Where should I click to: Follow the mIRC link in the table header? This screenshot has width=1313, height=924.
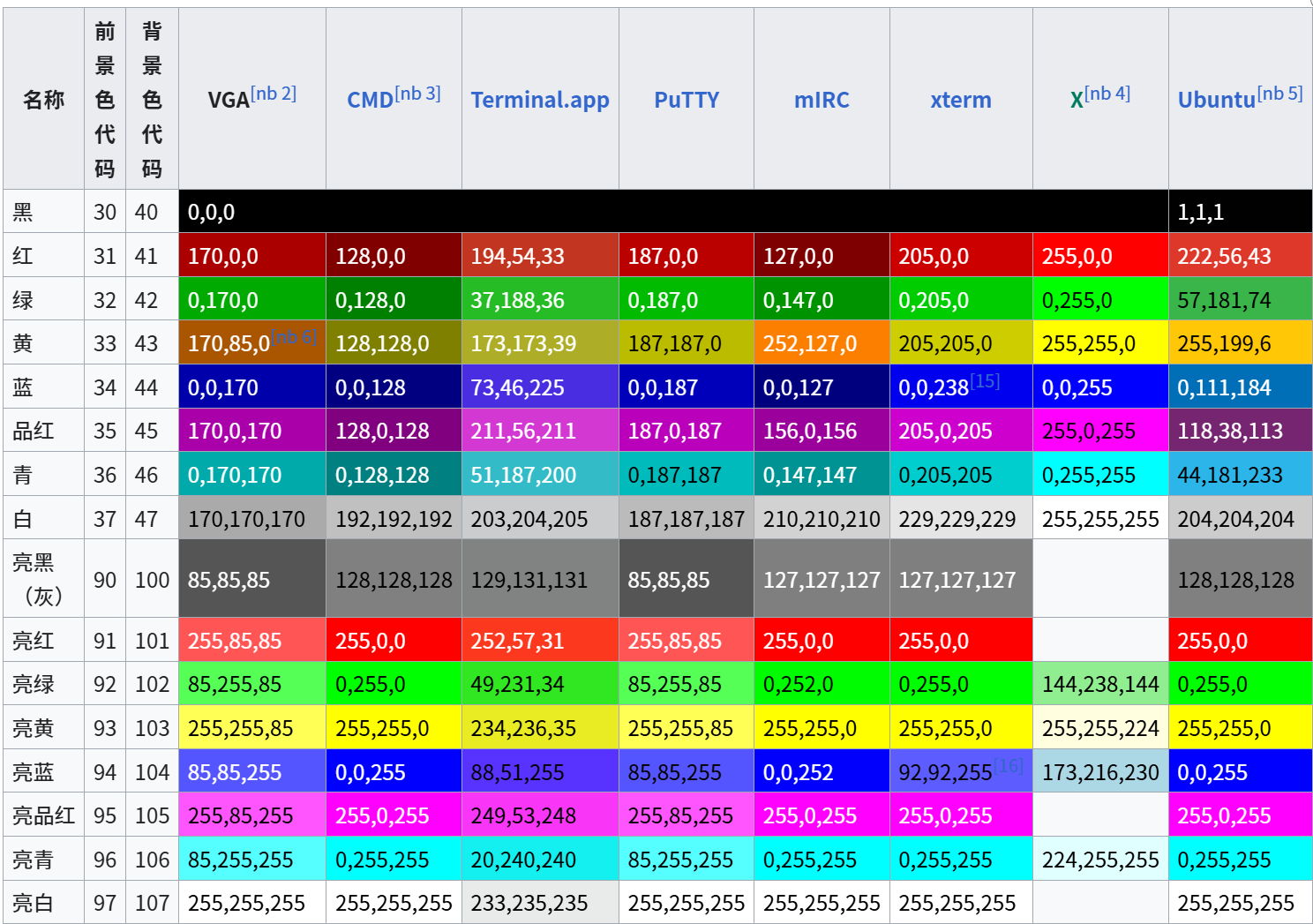pos(821,100)
